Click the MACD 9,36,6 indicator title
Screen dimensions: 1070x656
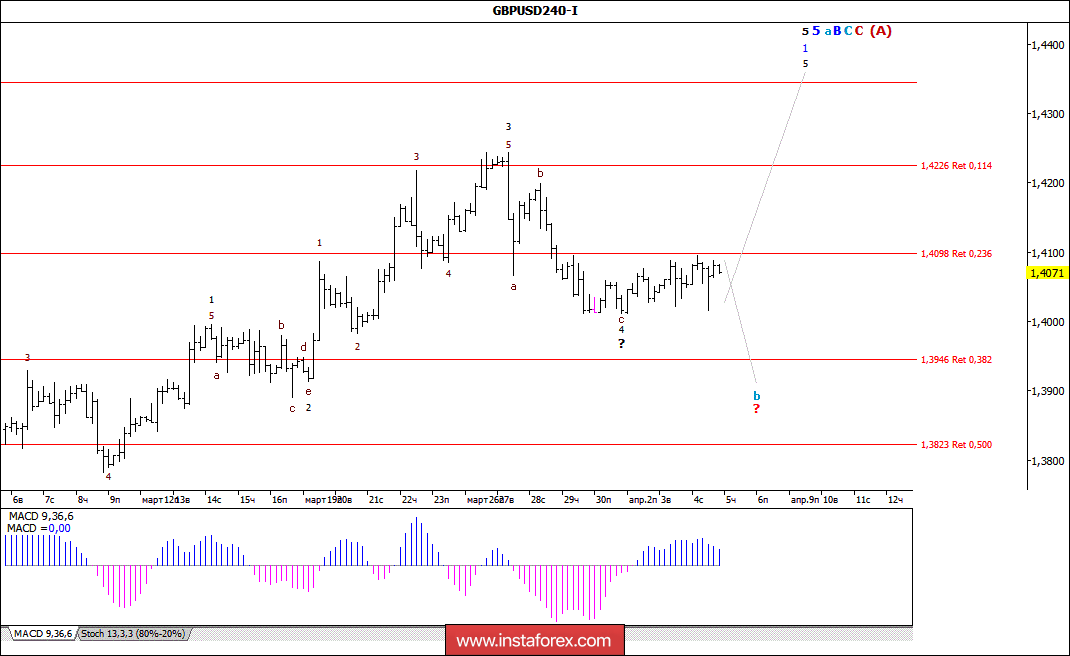41,517
